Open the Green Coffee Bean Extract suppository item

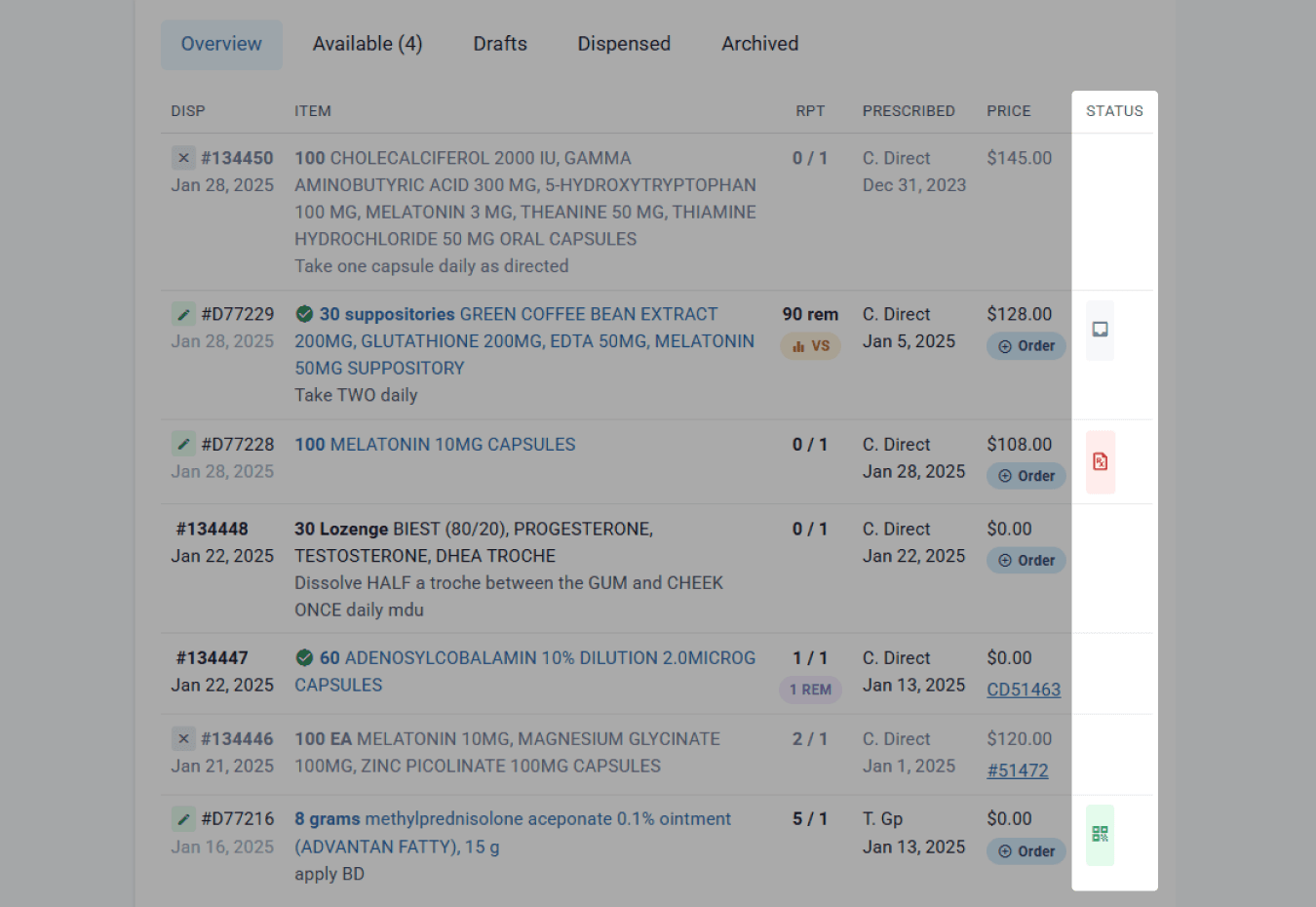(x=524, y=341)
